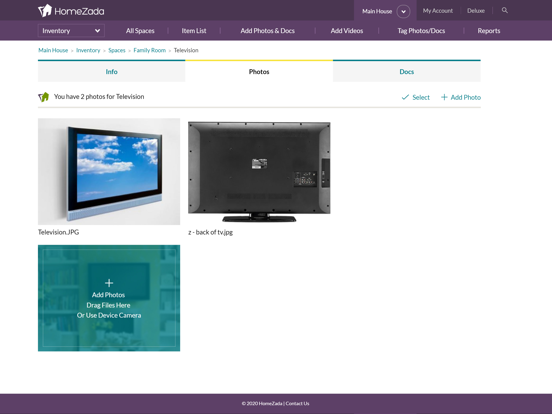The height and width of the screenshot is (414, 552).
Task: Open Add Videos menu item
Action: 347,31
